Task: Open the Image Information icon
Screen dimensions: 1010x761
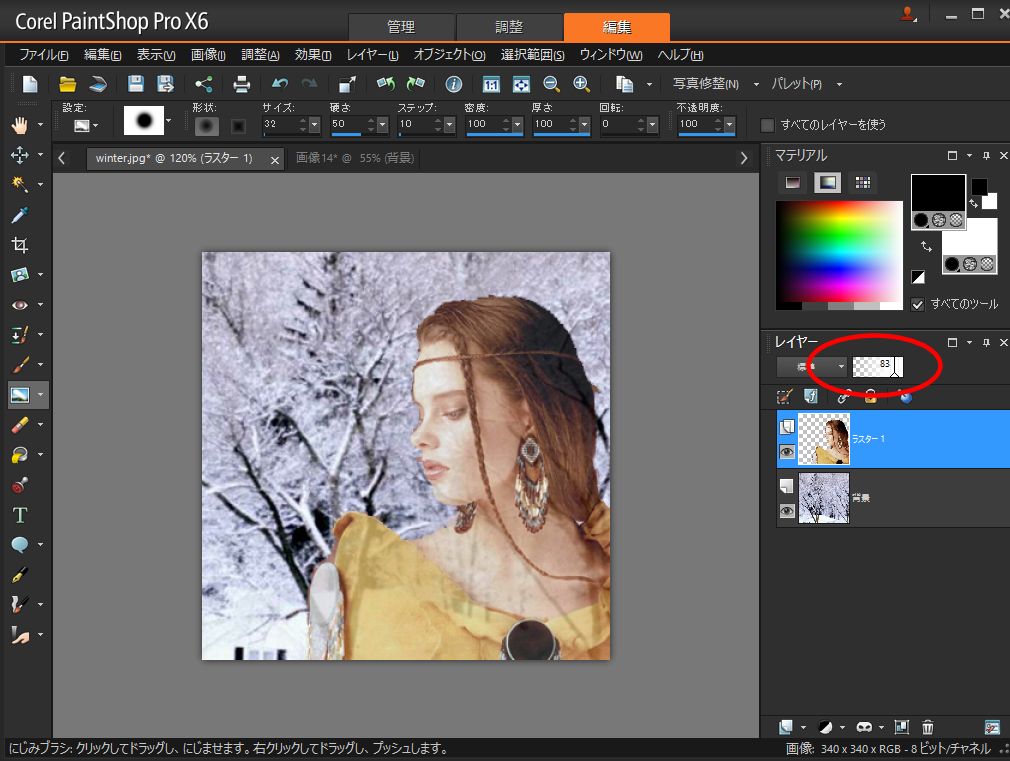Action: (x=453, y=84)
